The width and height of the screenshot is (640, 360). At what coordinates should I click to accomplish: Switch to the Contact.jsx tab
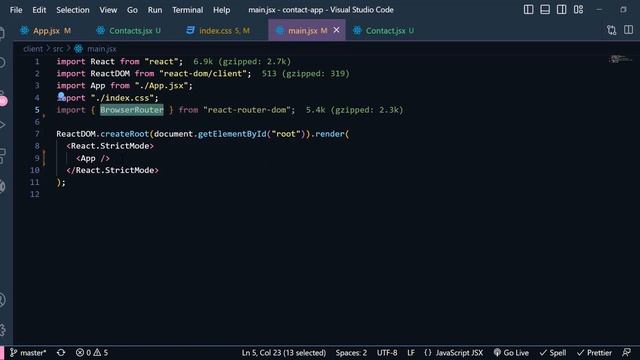pos(385,31)
